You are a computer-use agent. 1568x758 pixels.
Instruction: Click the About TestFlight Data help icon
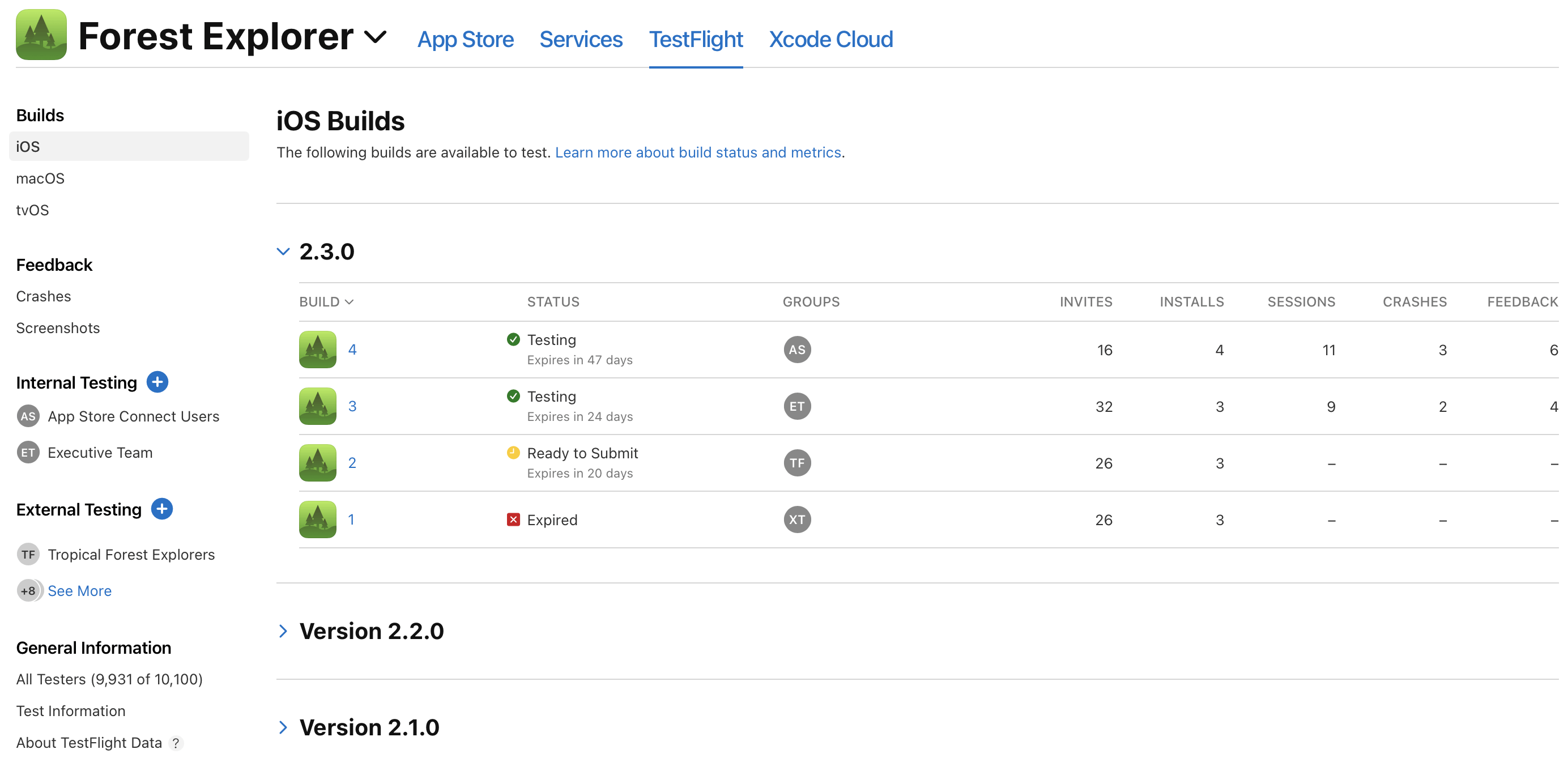[x=175, y=743]
